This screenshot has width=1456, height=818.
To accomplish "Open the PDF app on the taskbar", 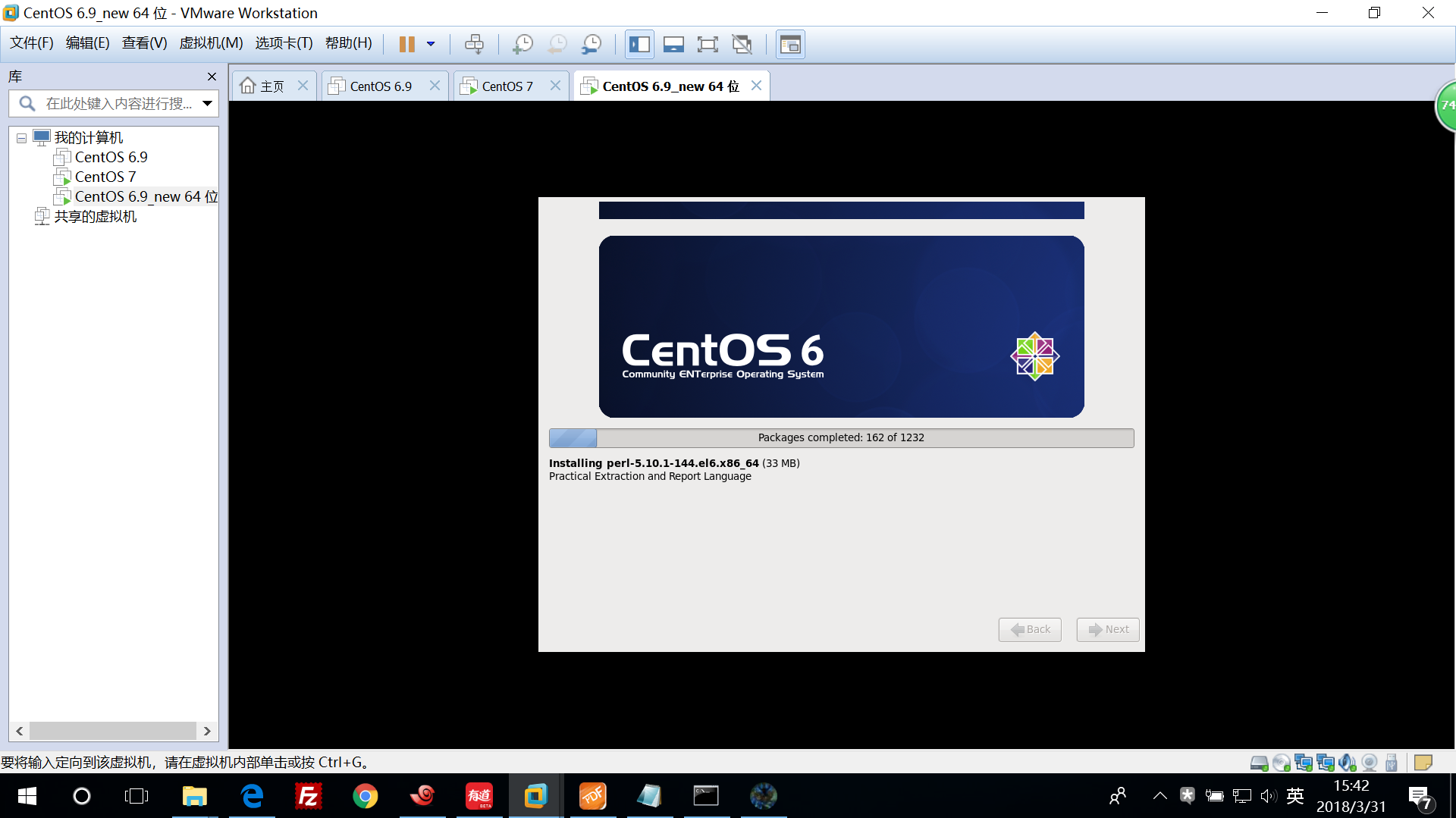I will coord(593,796).
